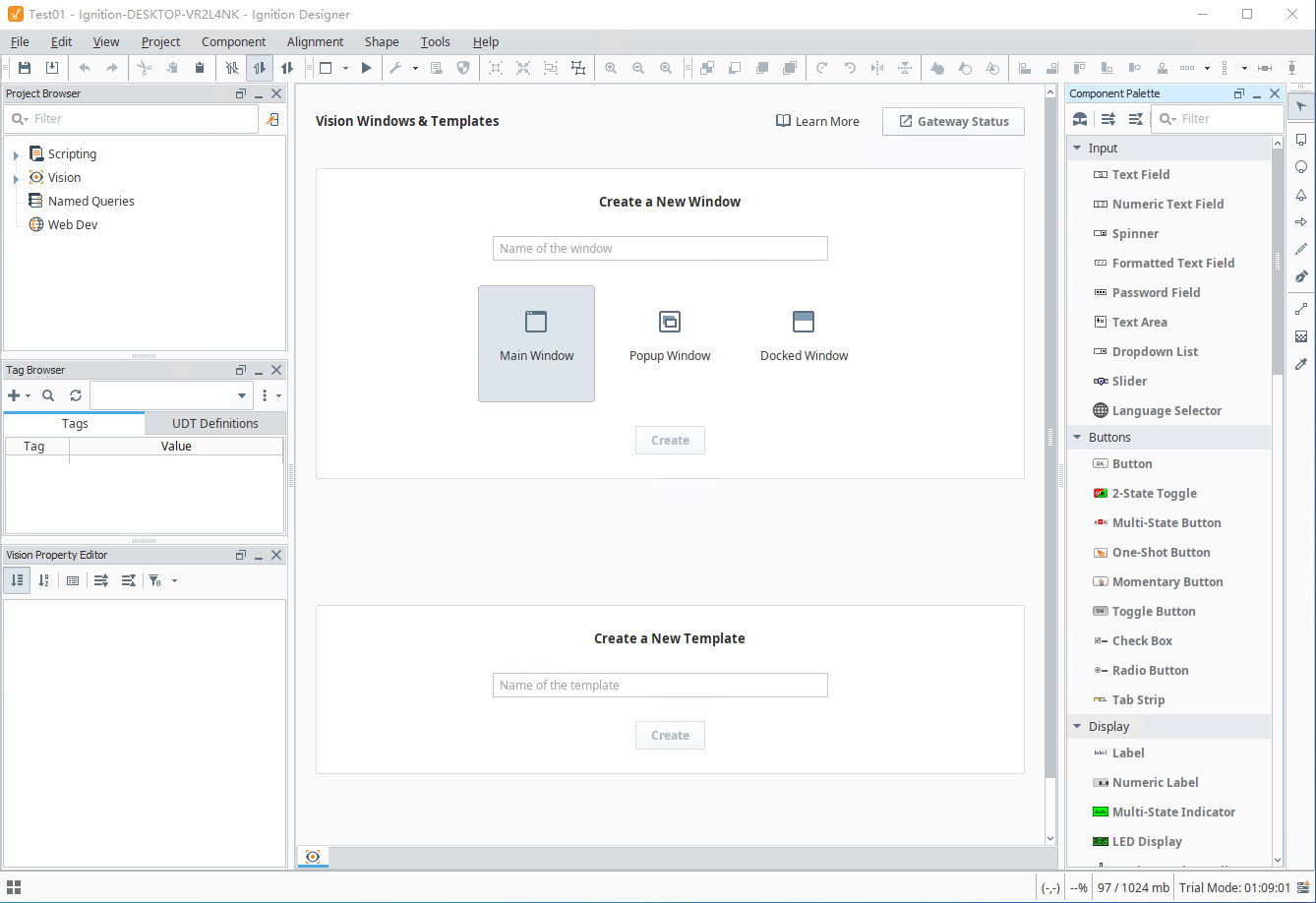The image size is (1316, 903).
Task: Collapse the Buttons palette section
Action: tap(1078, 438)
